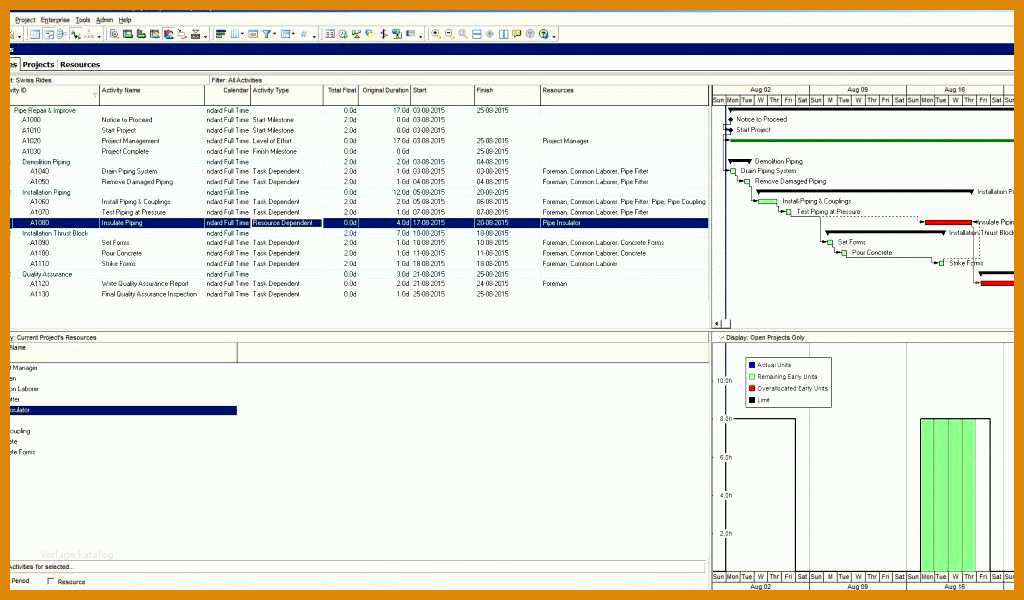Click the relationship lines icon

182,34
